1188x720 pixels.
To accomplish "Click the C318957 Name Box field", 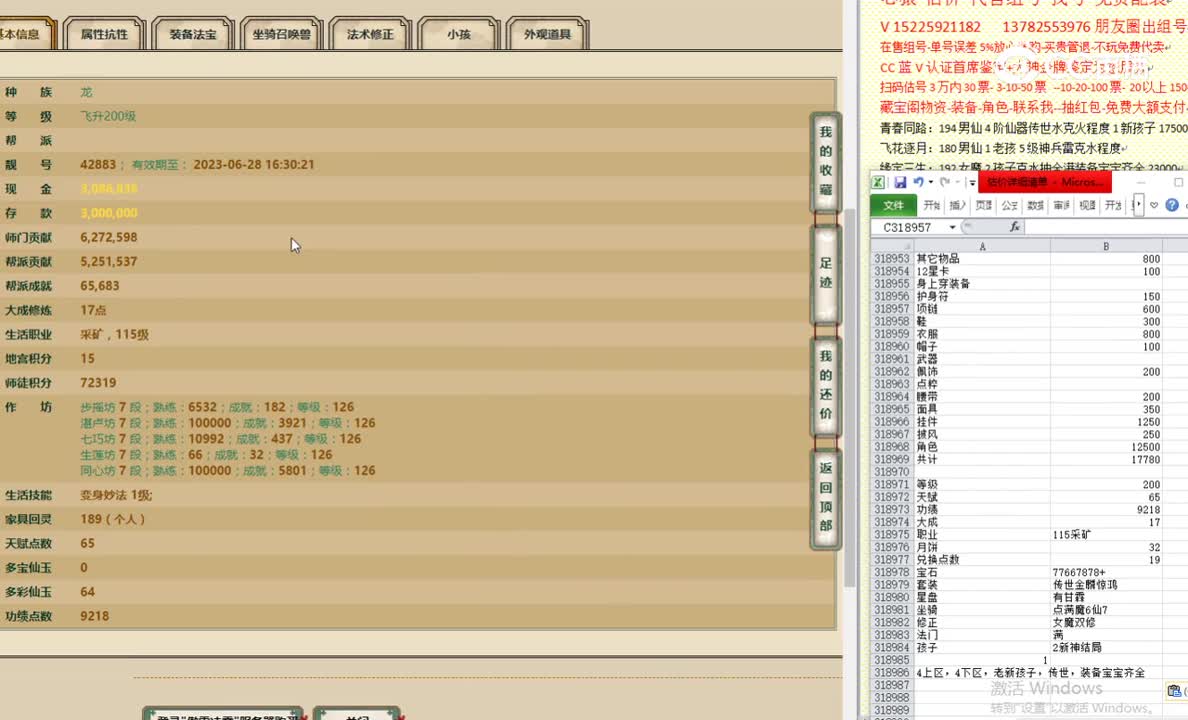I will (x=908, y=227).
